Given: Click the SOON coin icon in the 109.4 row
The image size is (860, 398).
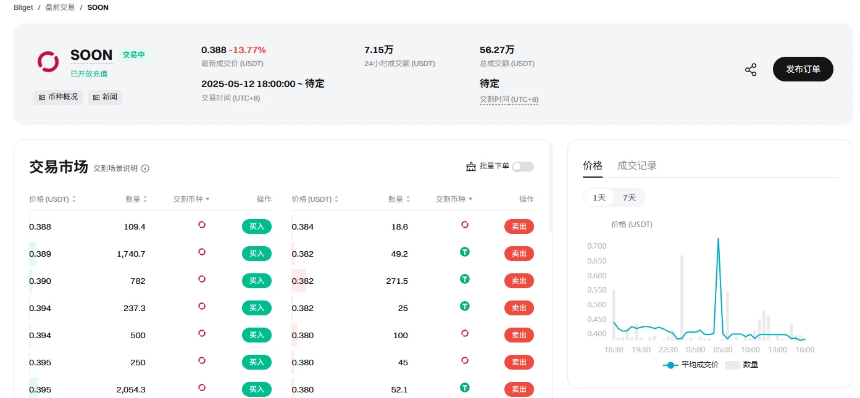Looking at the screenshot, I should pos(202,225).
